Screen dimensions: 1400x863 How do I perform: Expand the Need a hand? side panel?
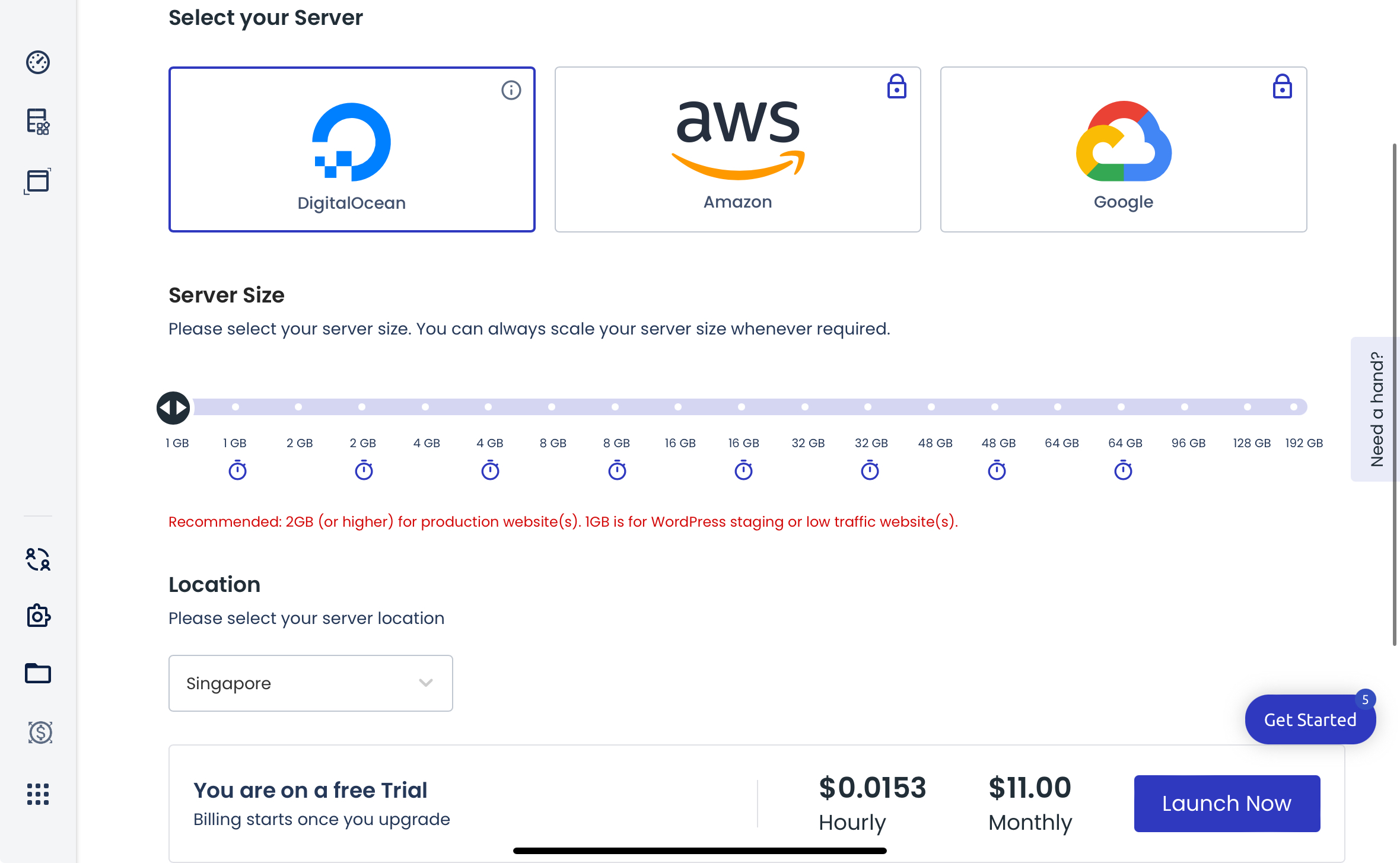pos(1376,409)
